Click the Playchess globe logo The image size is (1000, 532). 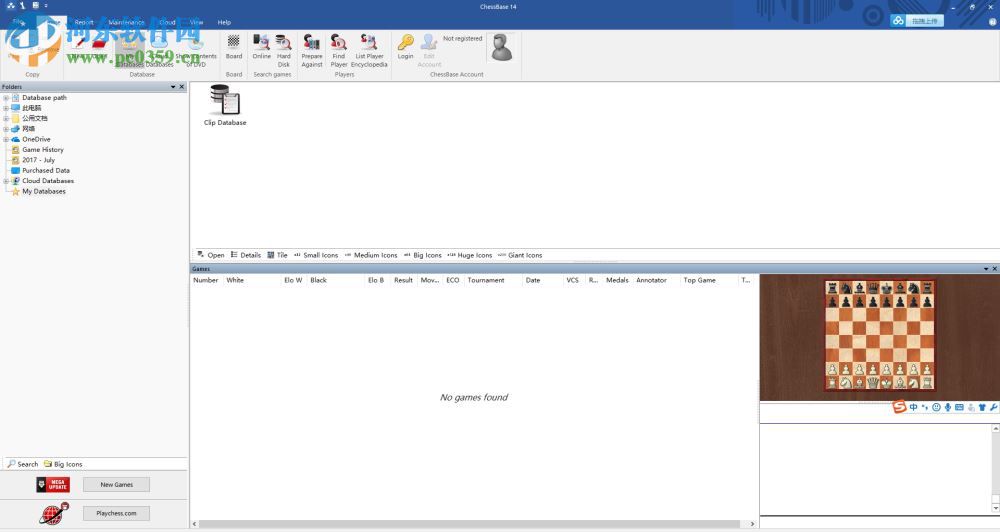[54, 513]
